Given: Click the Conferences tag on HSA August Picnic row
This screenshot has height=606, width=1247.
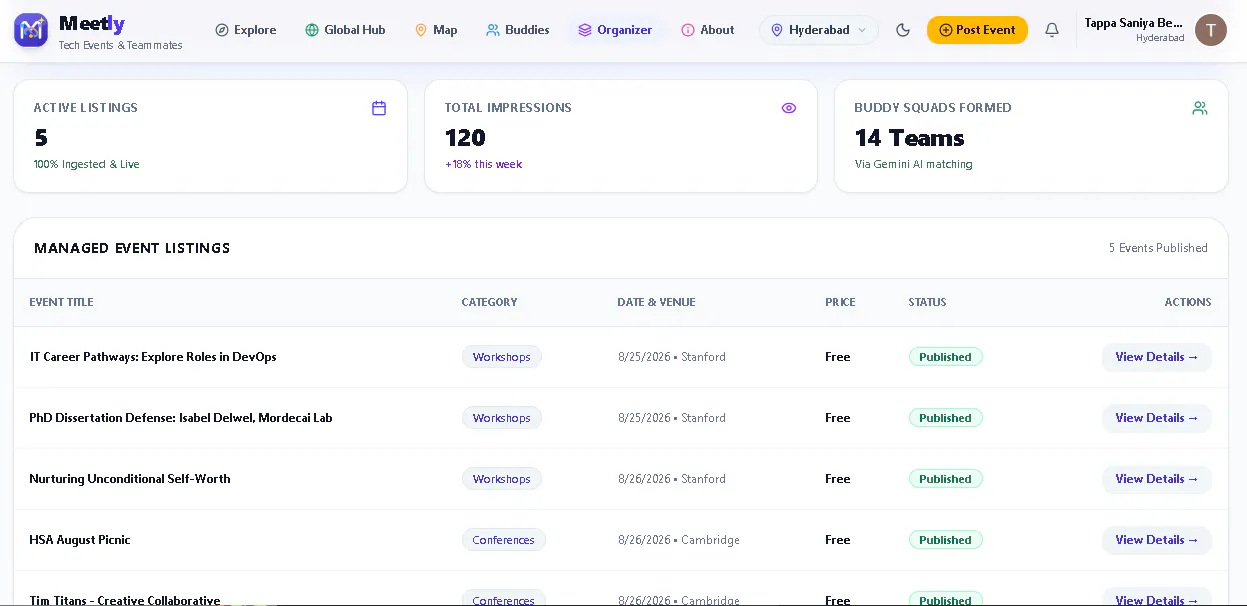Looking at the screenshot, I should tap(504, 540).
